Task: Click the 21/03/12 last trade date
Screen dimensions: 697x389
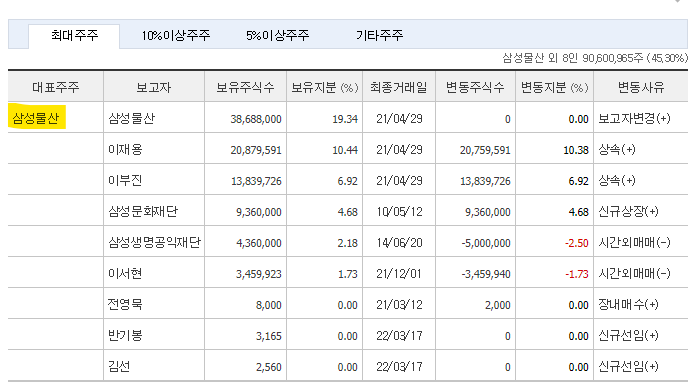Action: (x=399, y=305)
